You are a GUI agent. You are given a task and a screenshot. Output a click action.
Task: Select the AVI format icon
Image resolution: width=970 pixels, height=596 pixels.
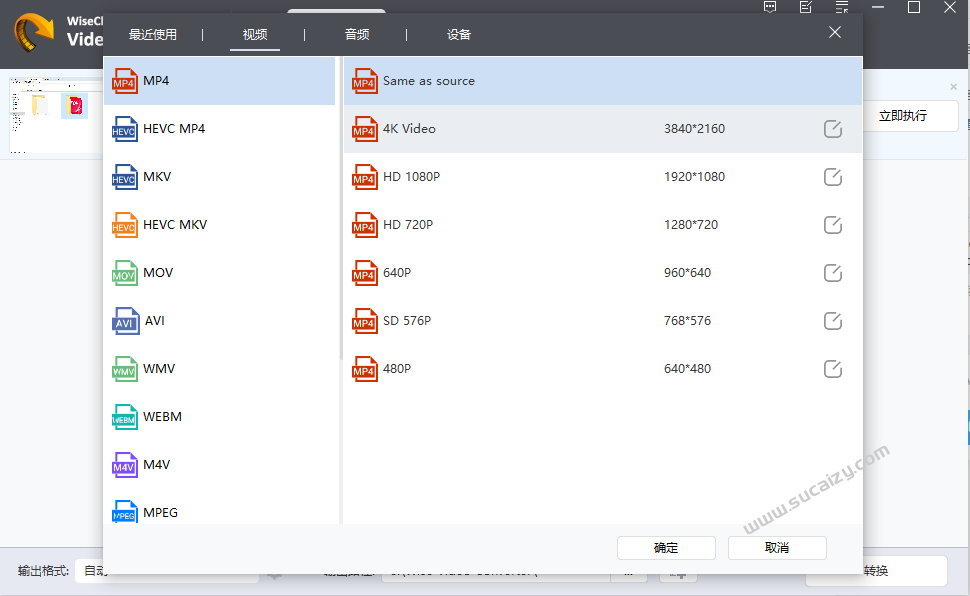pyautogui.click(x=125, y=321)
